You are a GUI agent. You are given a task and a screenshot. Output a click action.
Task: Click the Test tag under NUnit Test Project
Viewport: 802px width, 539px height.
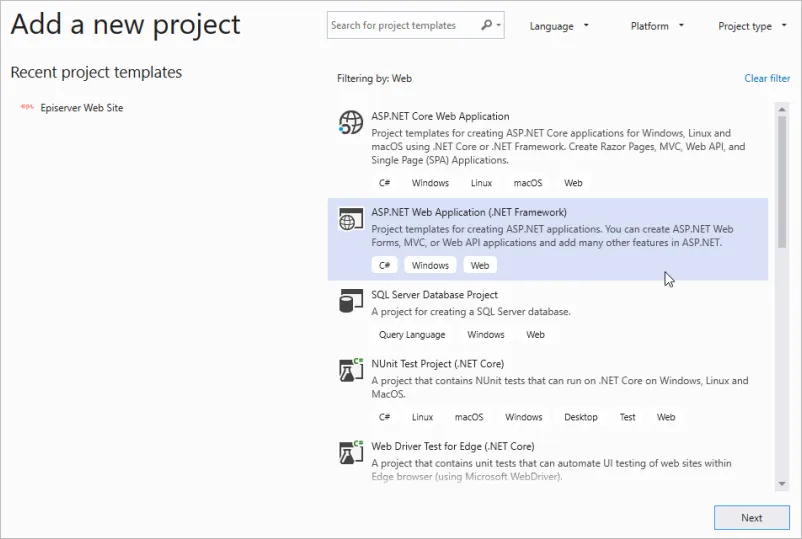628,417
